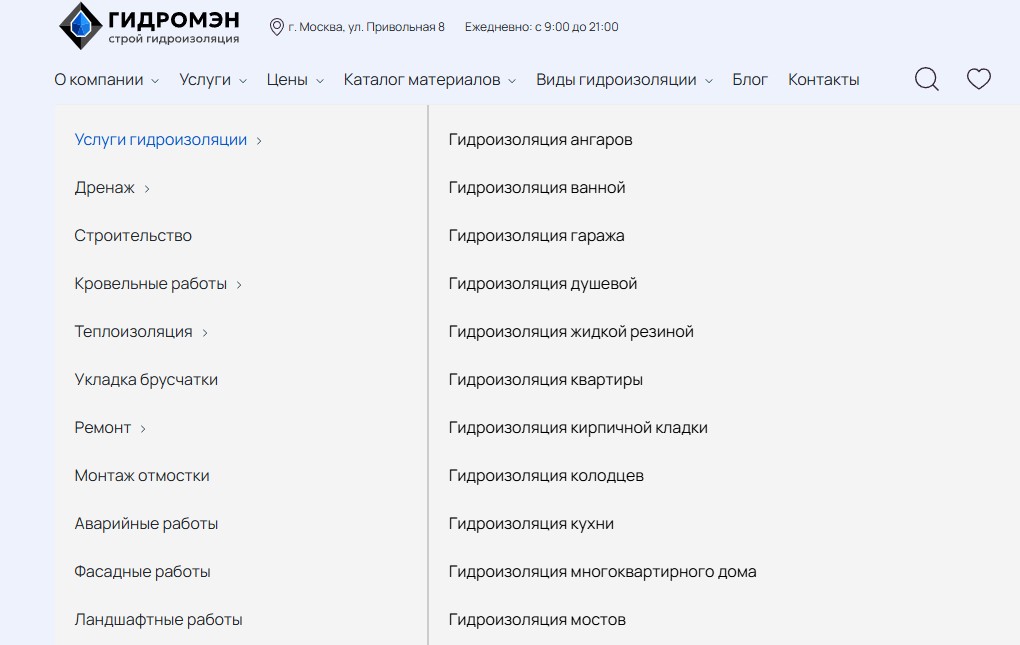
Task: Open Гидроизоляция ванной link
Action: [537, 188]
